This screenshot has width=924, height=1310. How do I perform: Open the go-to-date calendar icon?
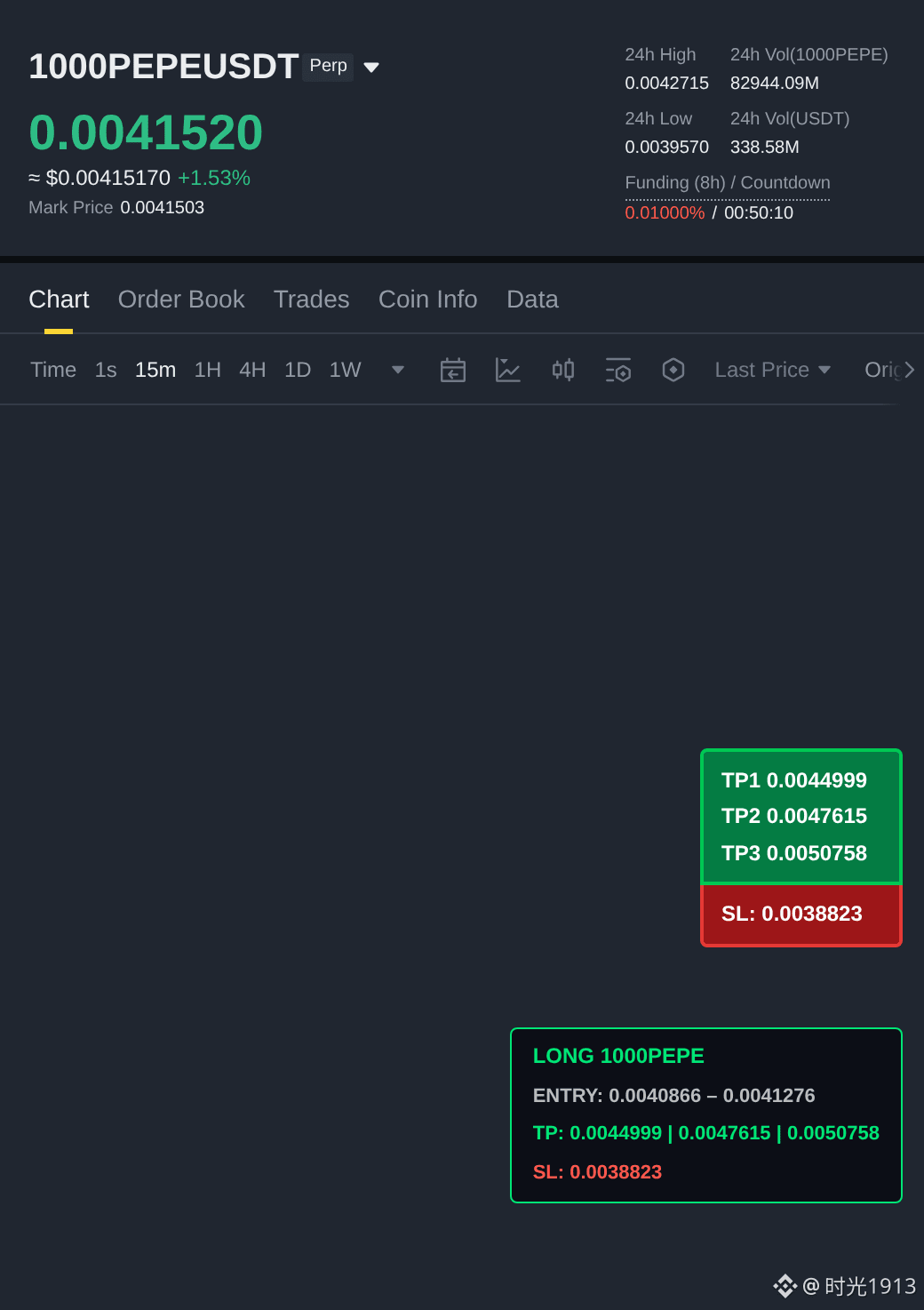(453, 370)
